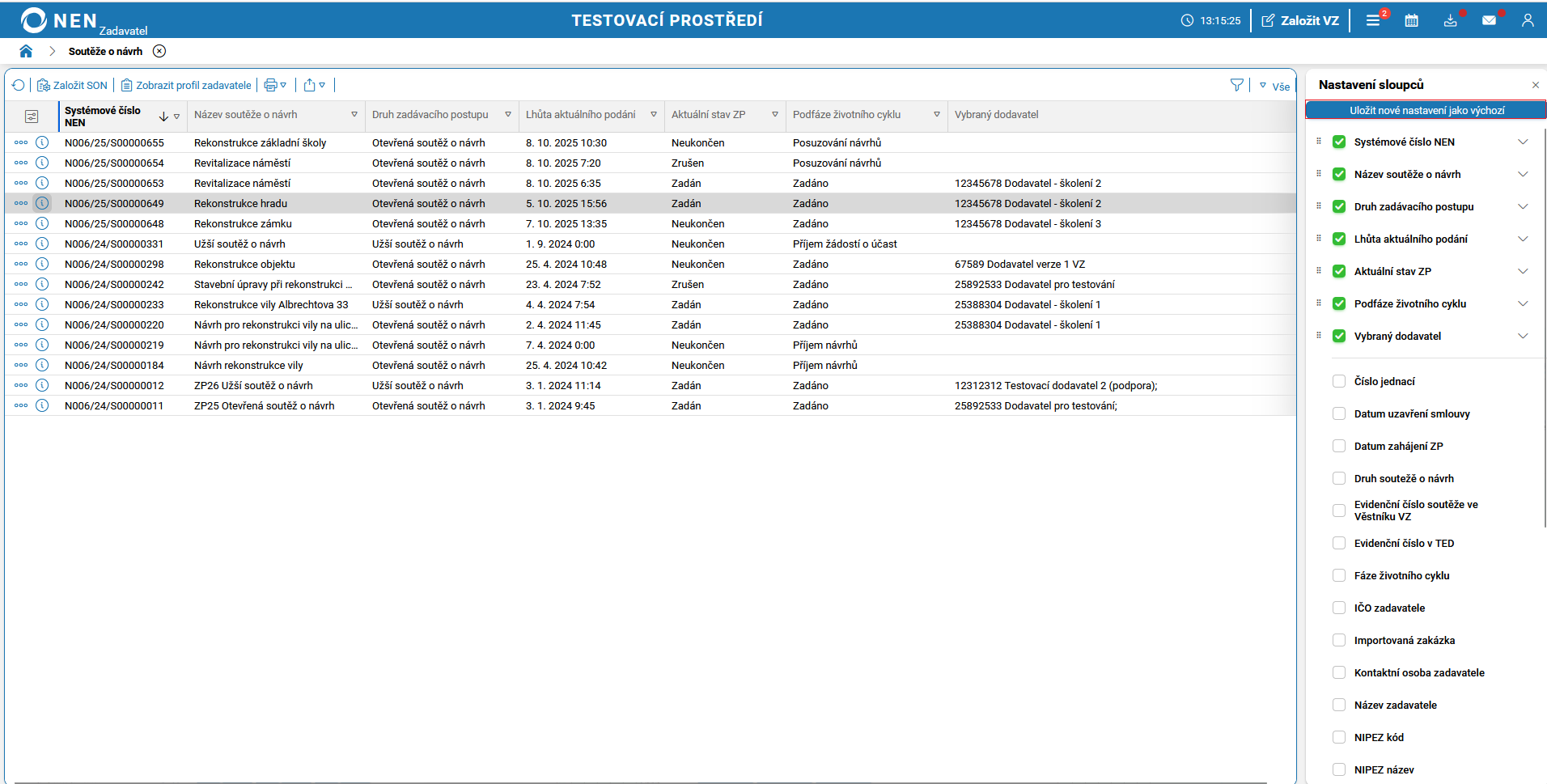1547x784 pixels.
Task: Open the table filter funnel icon
Action: click(x=1237, y=85)
